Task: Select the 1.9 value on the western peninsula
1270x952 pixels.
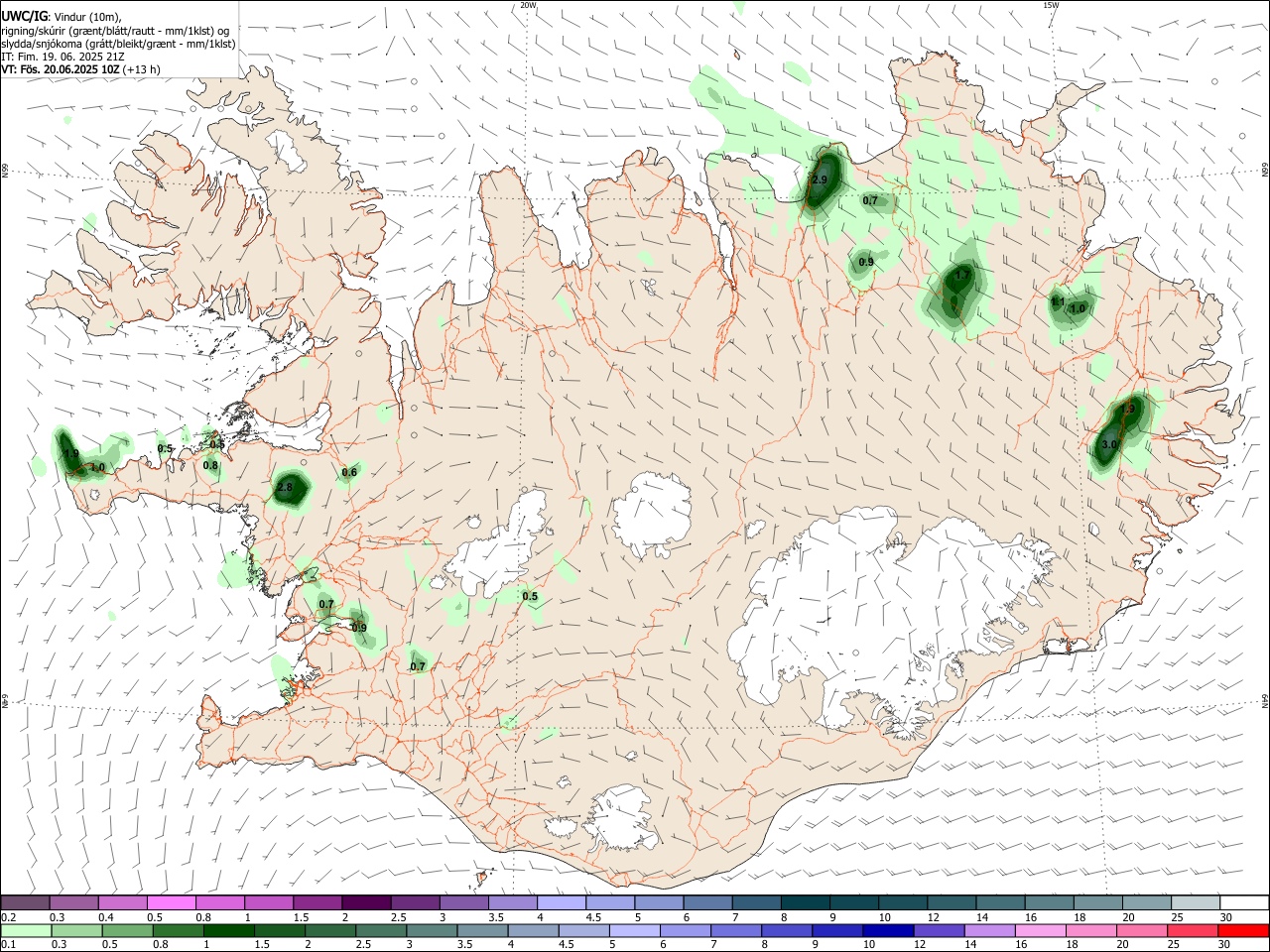Action: point(71,454)
